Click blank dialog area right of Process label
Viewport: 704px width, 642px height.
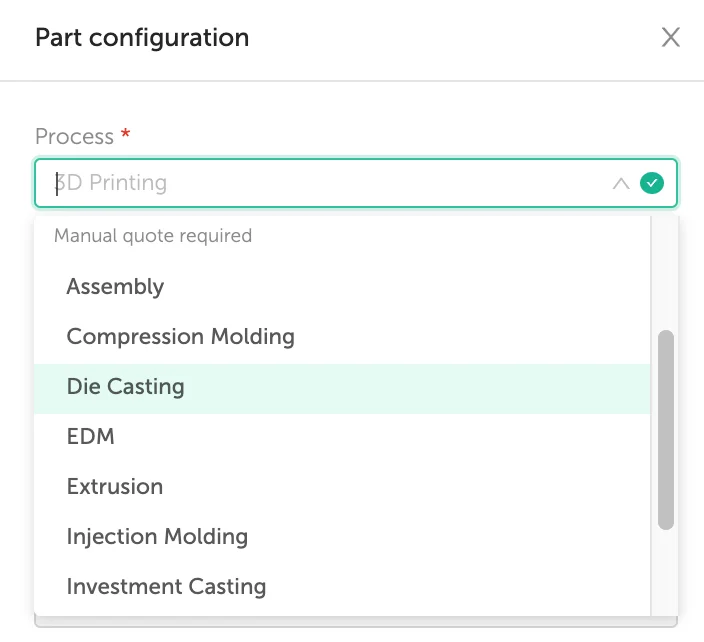click(404, 136)
